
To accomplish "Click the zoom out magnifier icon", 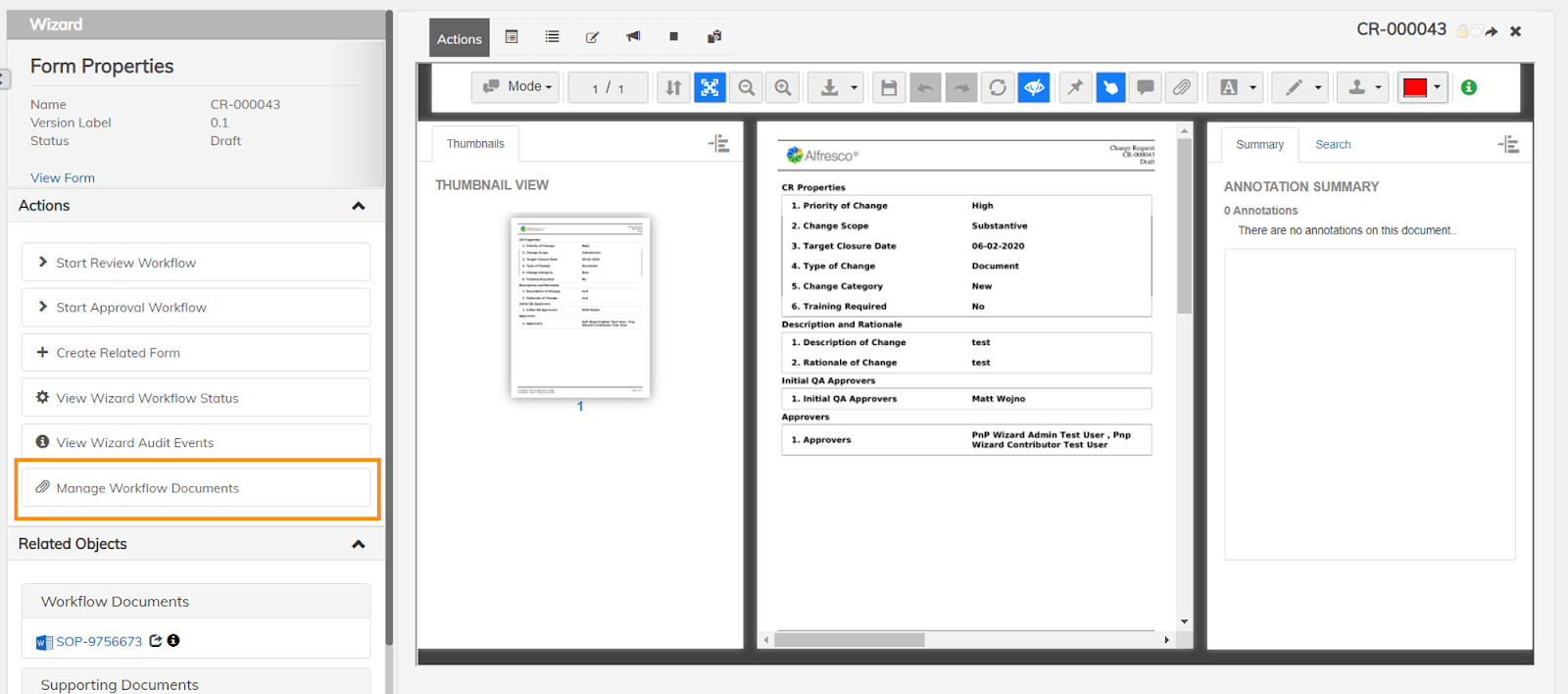I will coord(747,87).
